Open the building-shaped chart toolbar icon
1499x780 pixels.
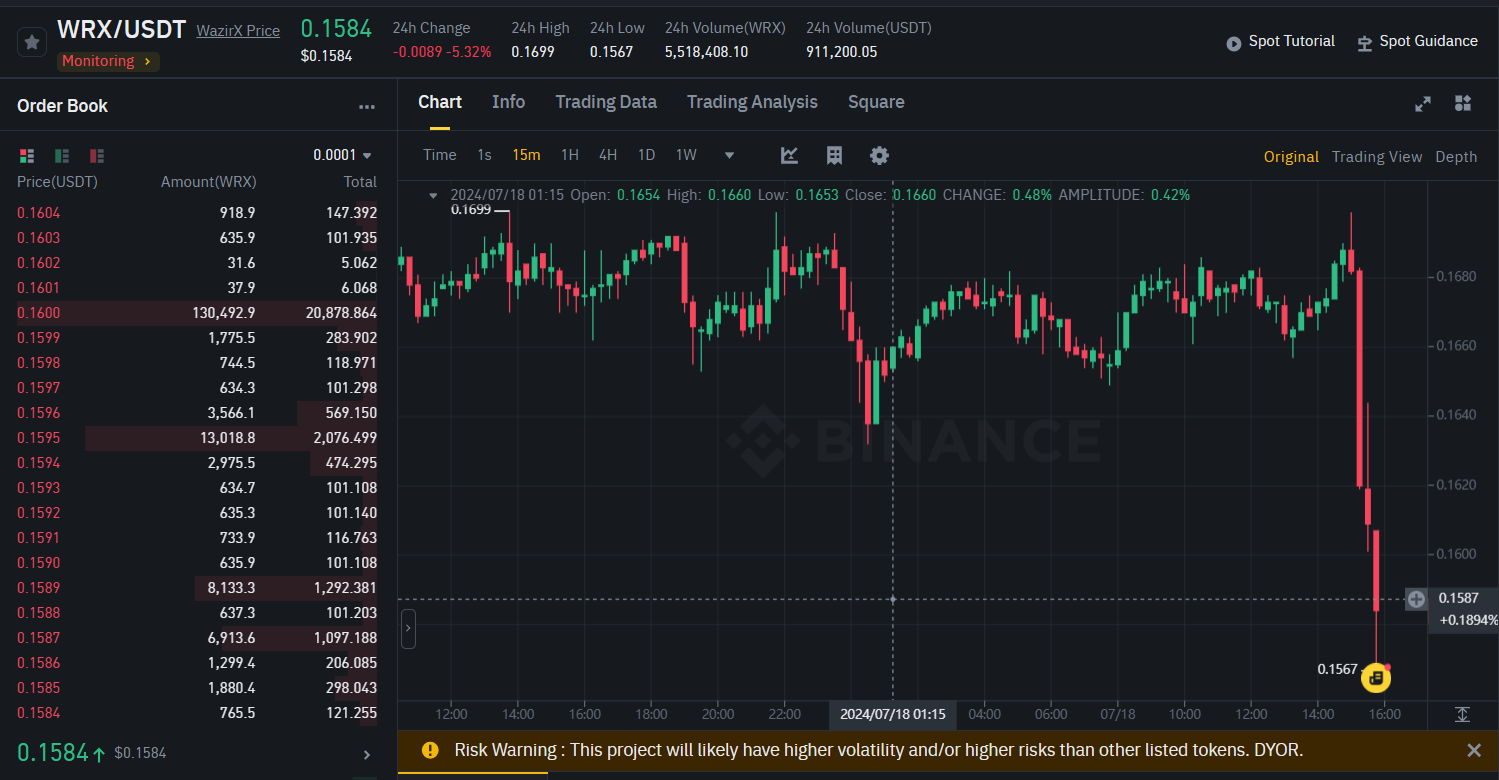[x=834, y=155]
